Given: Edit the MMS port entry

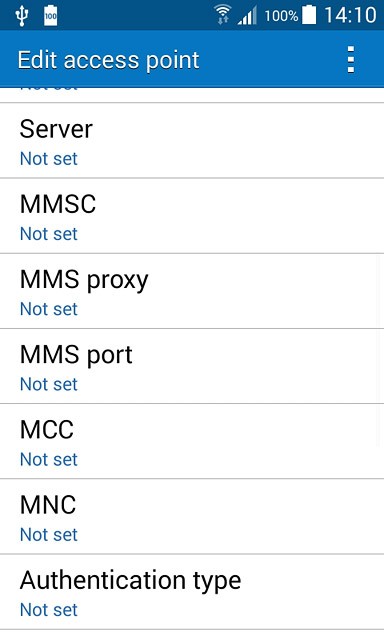Looking at the screenshot, I should pyautogui.click(x=192, y=366).
